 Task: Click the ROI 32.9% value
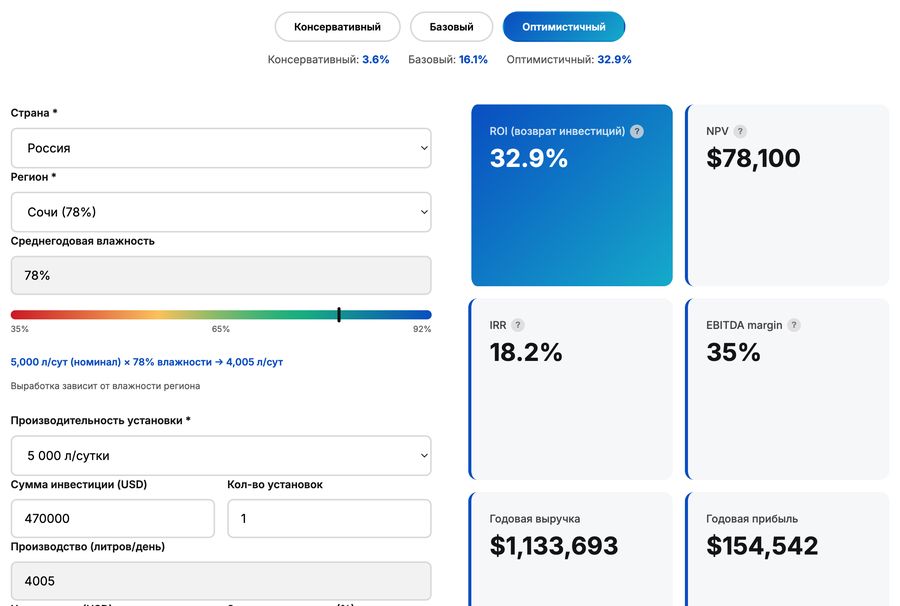tap(529, 158)
